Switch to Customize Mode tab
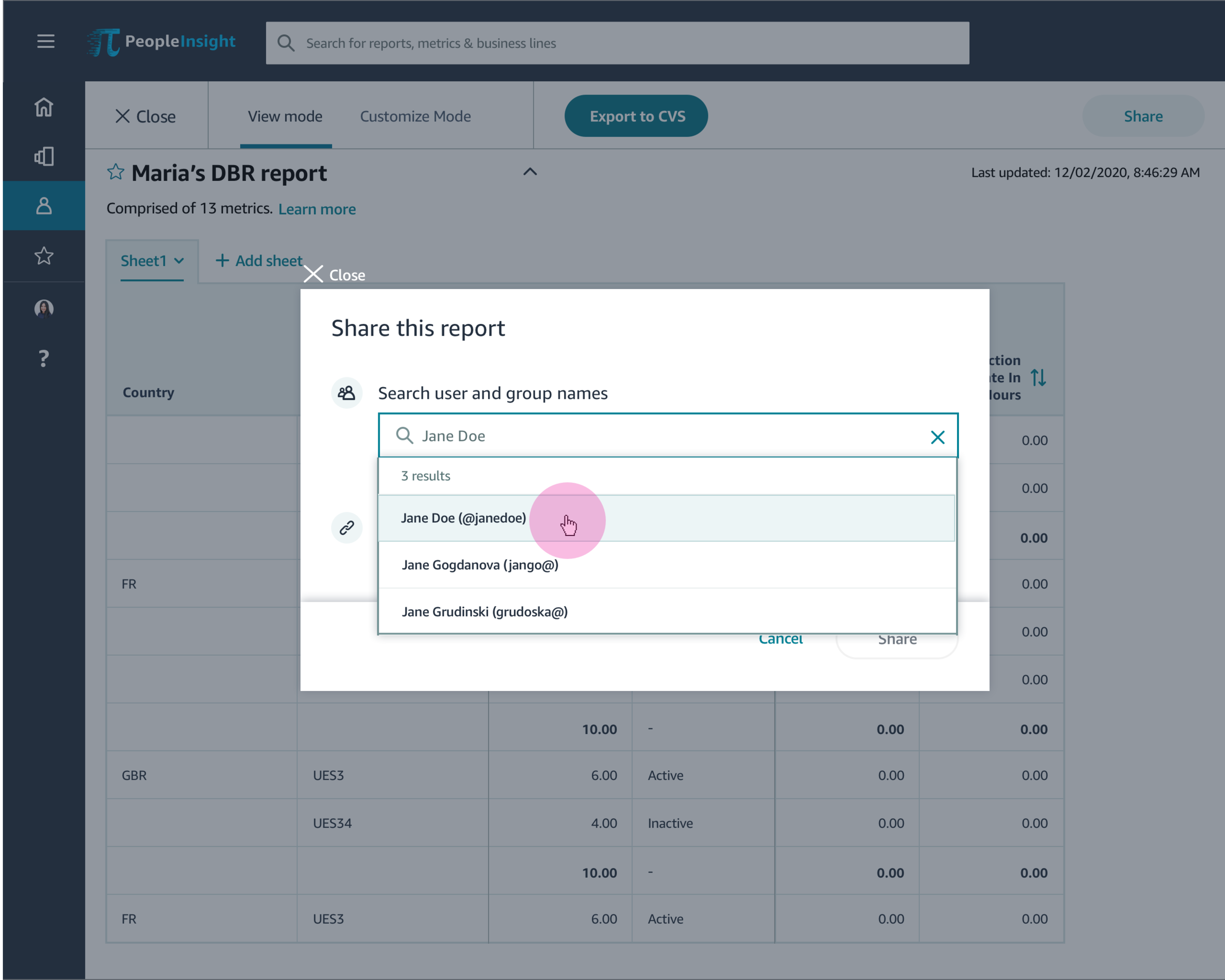This screenshot has width=1225, height=980. pyautogui.click(x=416, y=117)
